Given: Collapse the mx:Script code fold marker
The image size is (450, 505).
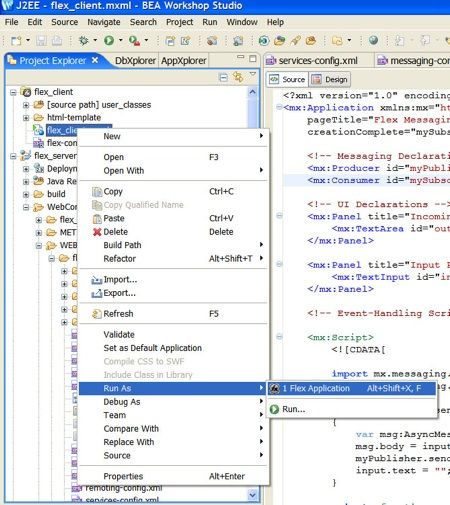Looking at the screenshot, I should coord(280,337).
